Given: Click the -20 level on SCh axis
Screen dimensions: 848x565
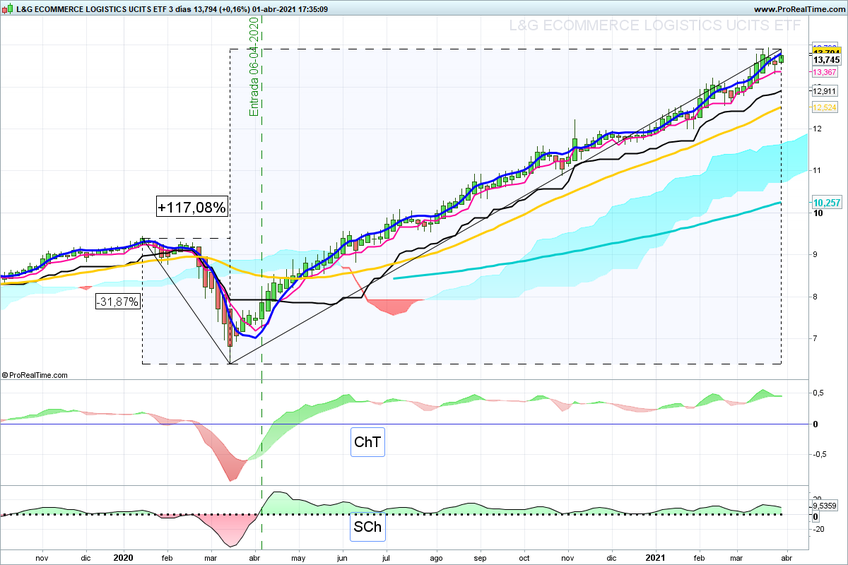Looking at the screenshot, I should (818, 529).
